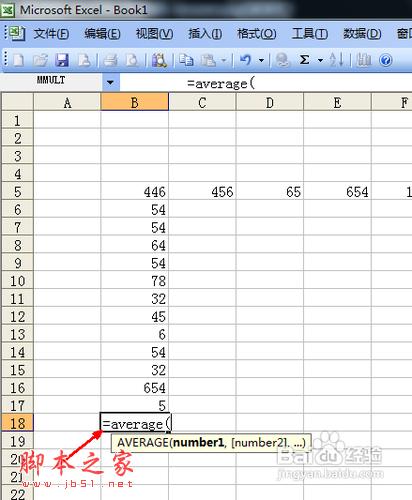The width and height of the screenshot is (412, 500).
Task: Click the AutoSum sigma icon
Action: click(x=304, y=60)
